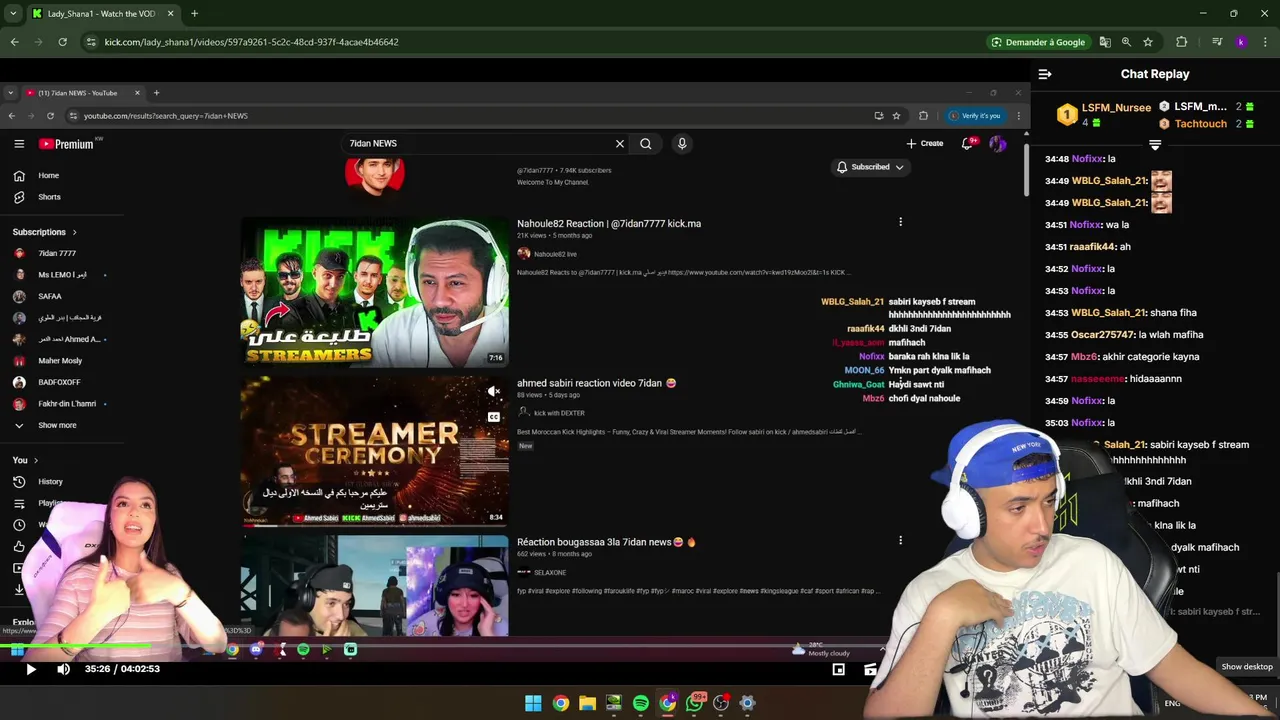This screenshot has width=1280, height=720.
Task: Open BADFOXOFF subscription channel
Action: click(x=59, y=382)
